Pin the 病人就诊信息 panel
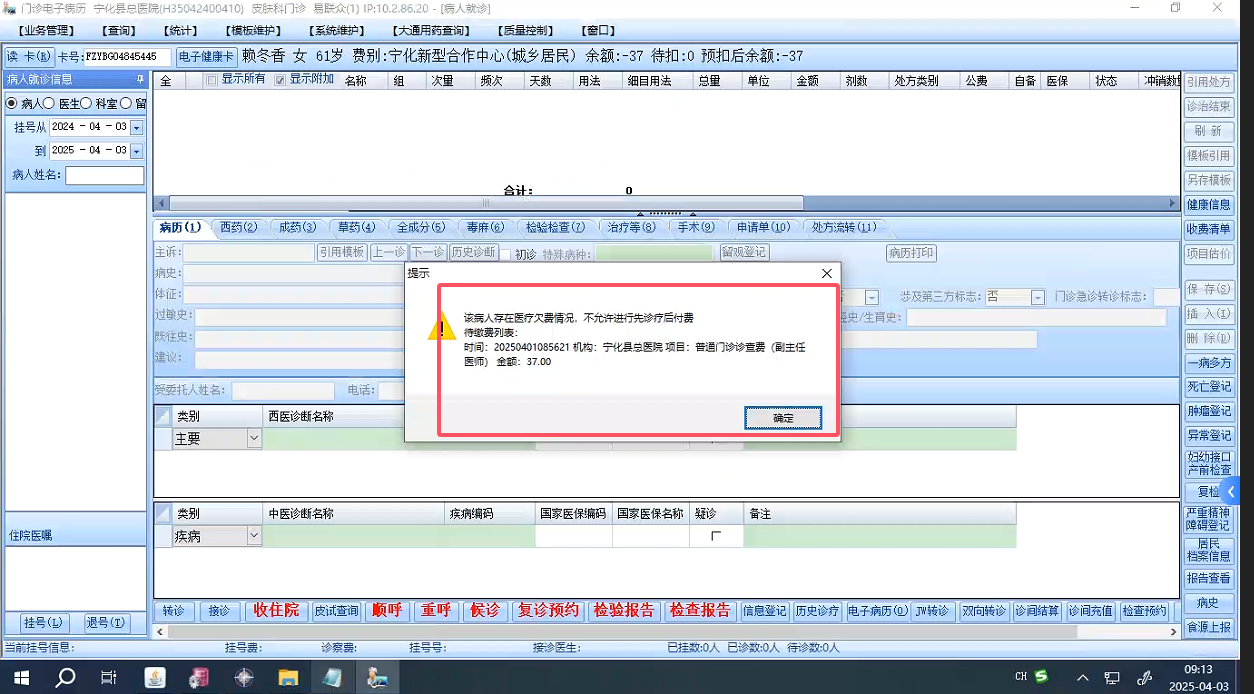Image resolution: width=1254 pixels, height=694 pixels. (140, 79)
